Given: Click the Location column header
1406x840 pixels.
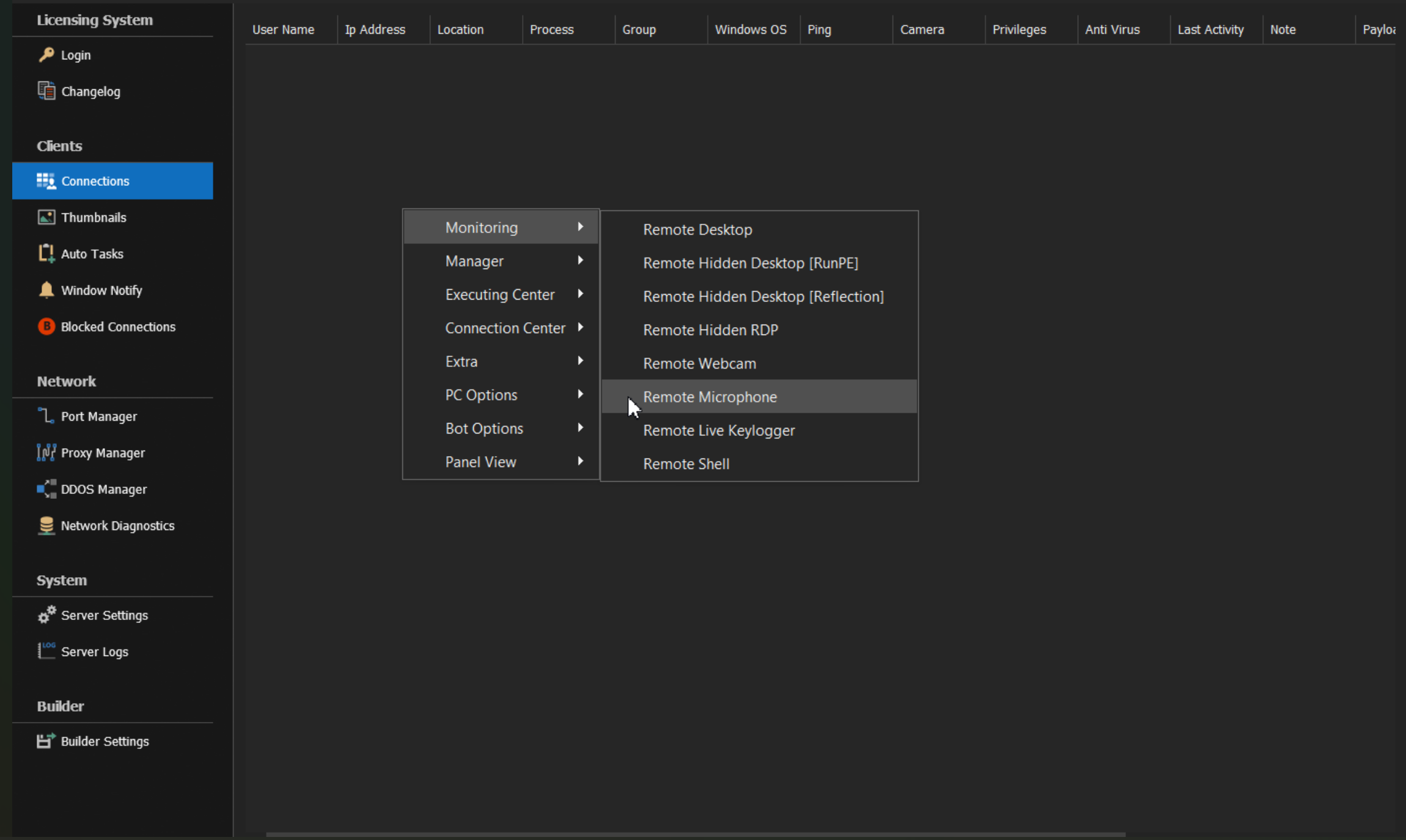Looking at the screenshot, I should 476,29.
